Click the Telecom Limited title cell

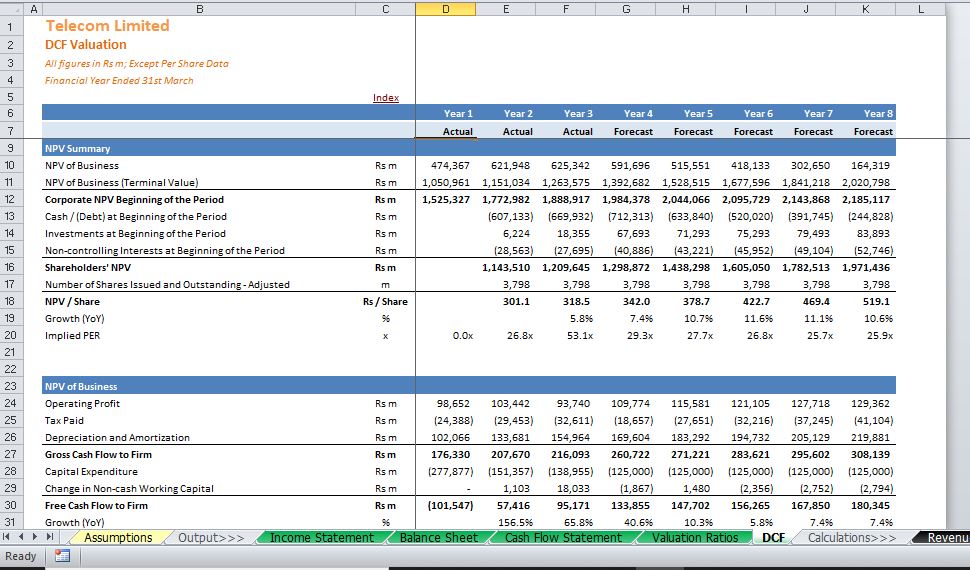pyautogui.click(x=107, y=26)
